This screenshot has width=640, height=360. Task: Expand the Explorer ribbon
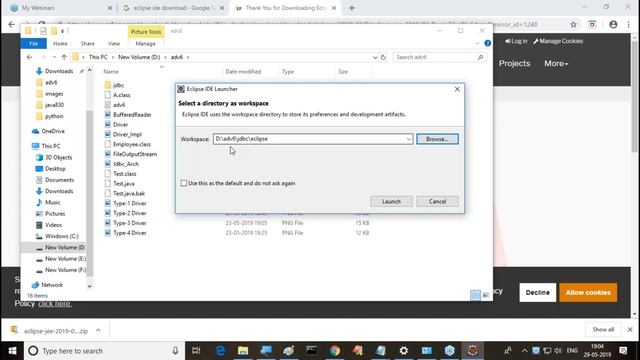click(477, 43)
